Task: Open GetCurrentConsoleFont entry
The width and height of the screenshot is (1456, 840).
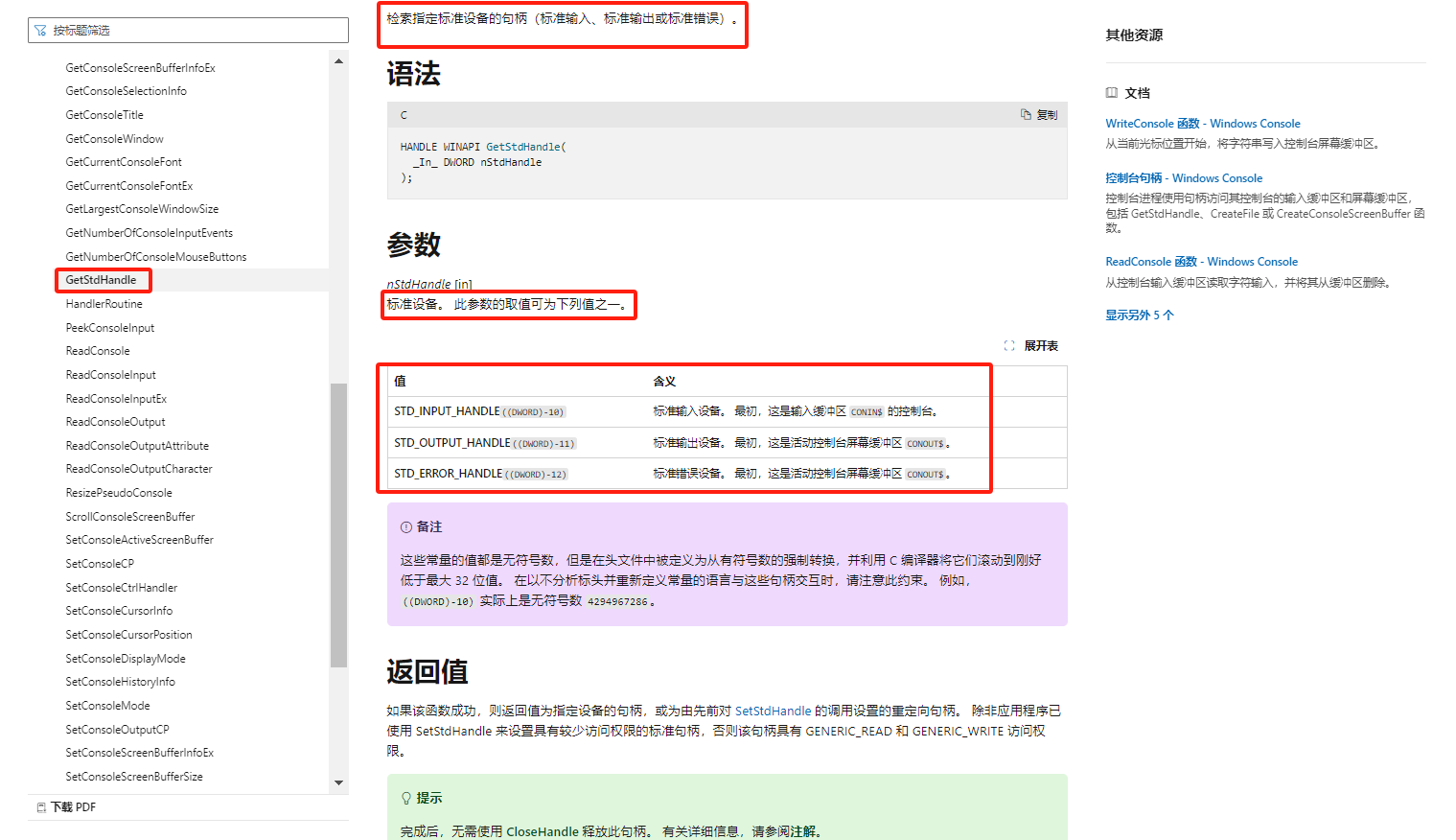Action: [123, 162]
